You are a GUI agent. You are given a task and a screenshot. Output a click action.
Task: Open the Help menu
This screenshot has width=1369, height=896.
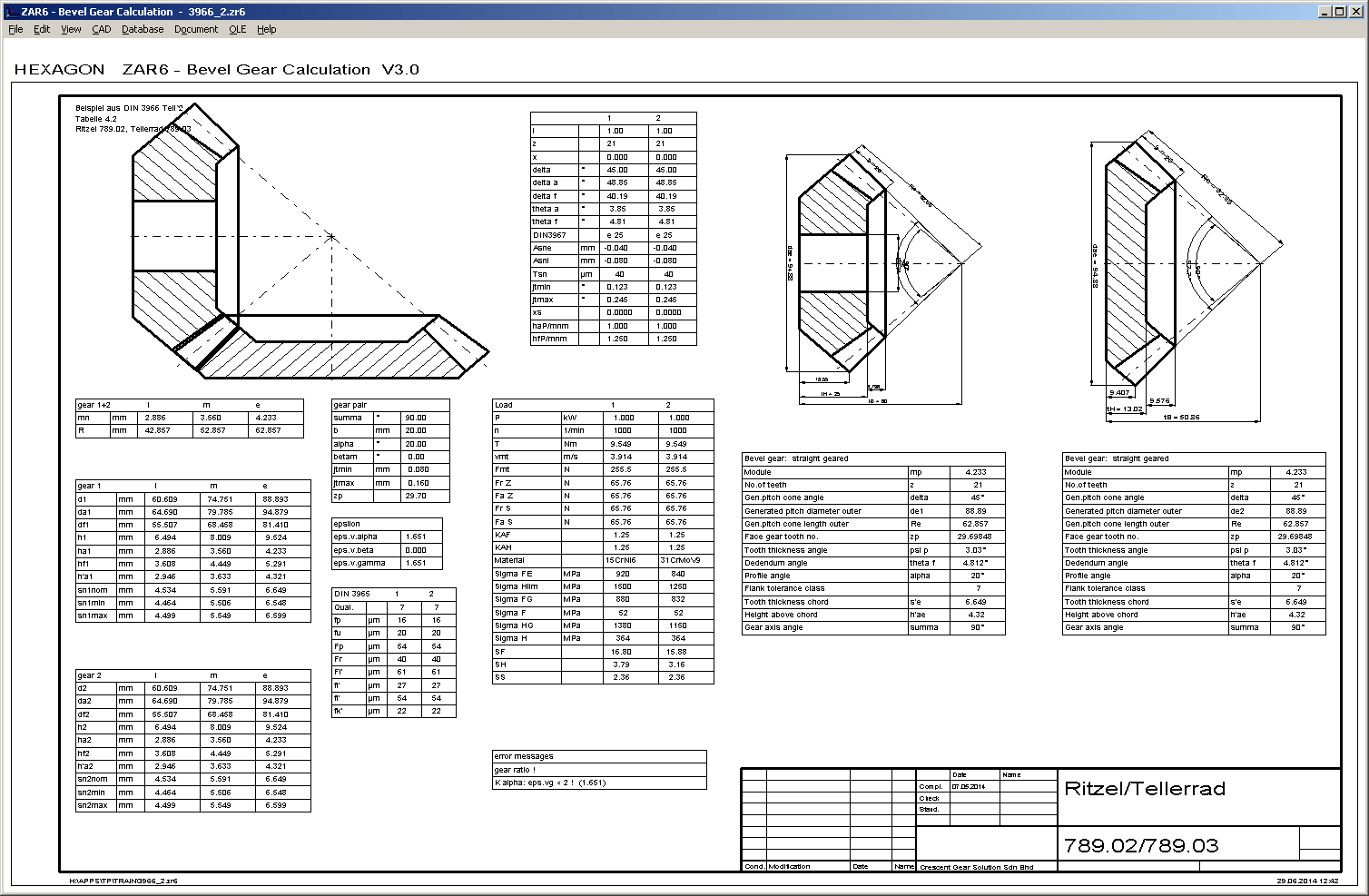266,29
